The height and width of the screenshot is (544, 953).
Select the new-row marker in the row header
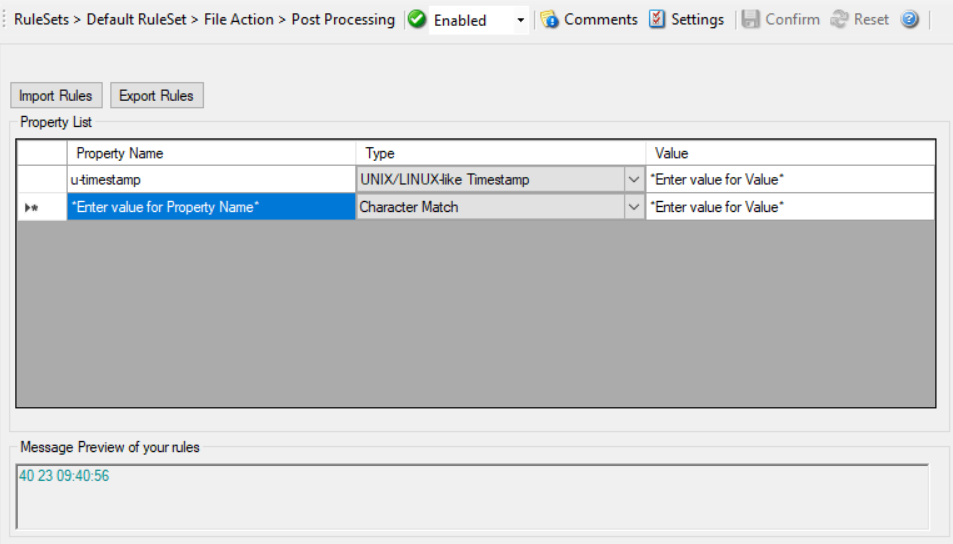tap(32, 207)
